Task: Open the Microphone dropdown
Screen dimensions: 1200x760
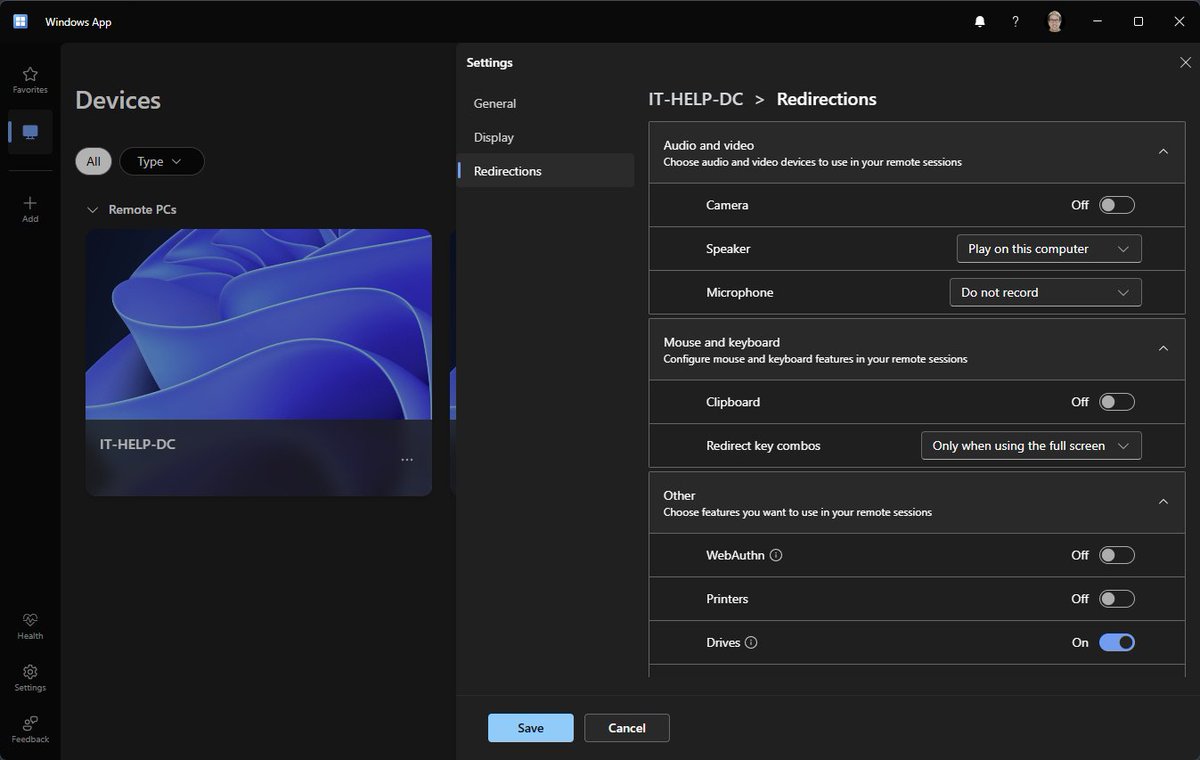Action: coord(1045,293)
